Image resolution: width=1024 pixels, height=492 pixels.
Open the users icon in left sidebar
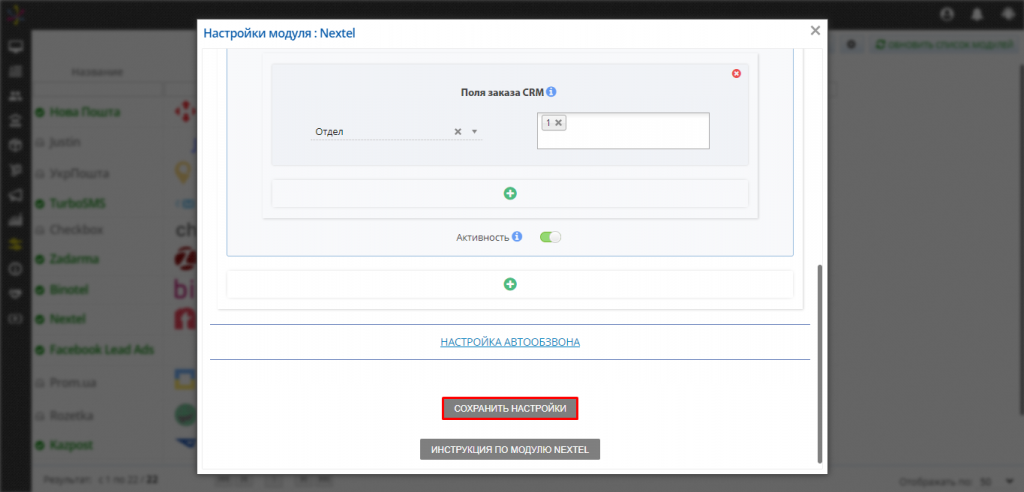[15, 96]
